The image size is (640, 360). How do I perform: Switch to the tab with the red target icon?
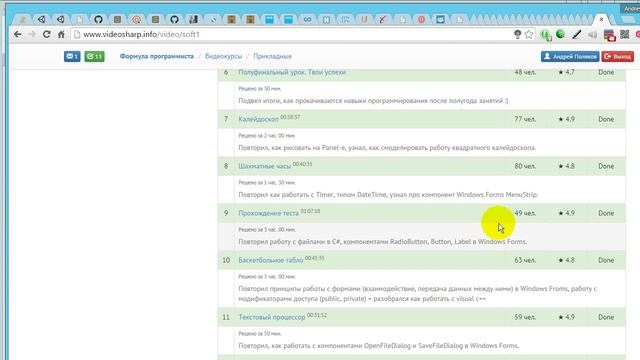136,19
